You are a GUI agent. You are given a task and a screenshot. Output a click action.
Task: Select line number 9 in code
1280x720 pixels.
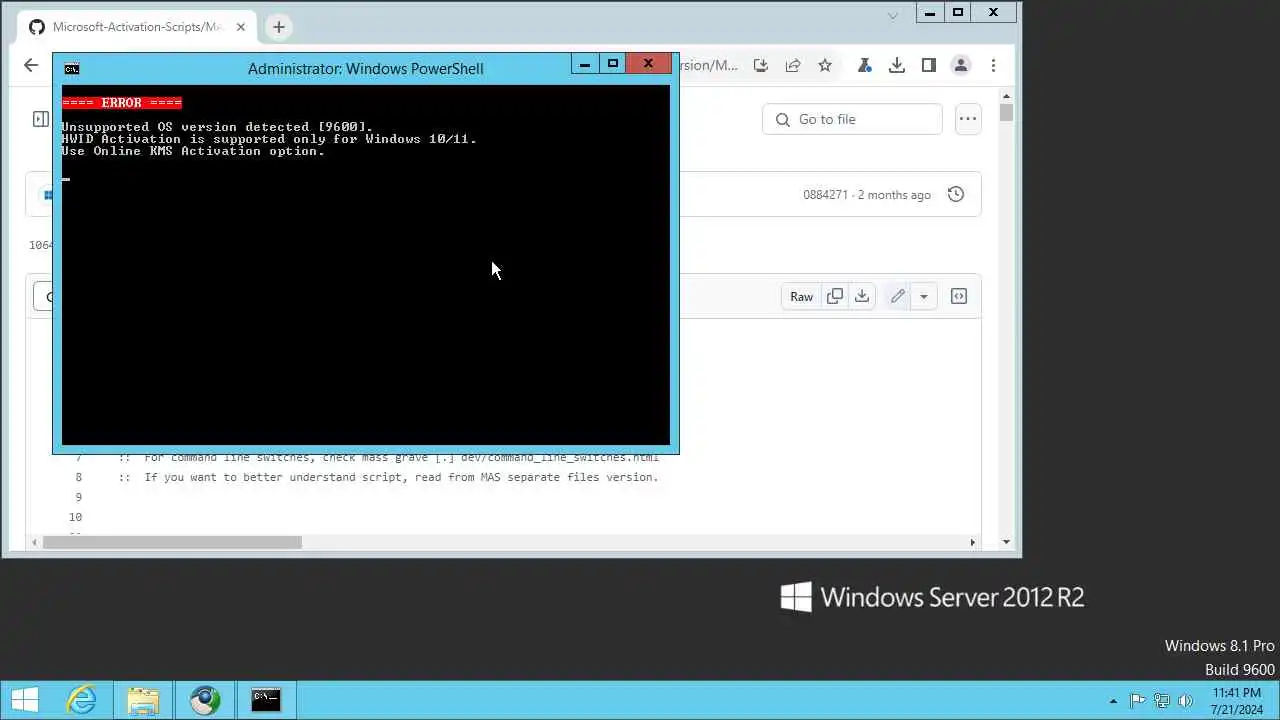(78, 497)
